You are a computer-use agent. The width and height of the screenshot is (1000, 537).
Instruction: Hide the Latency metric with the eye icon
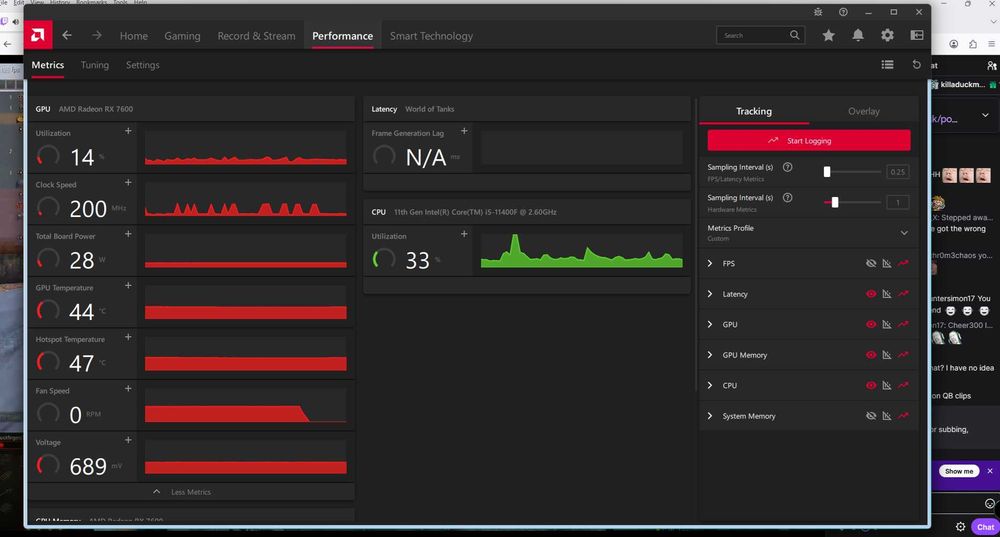(871, 294)
